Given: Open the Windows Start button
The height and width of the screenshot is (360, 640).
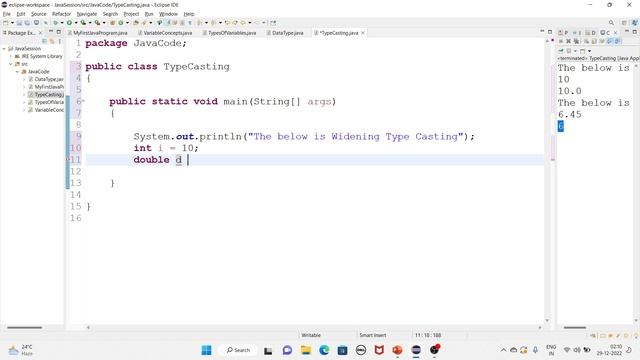Looking at the screenshot, I should 207,350.
